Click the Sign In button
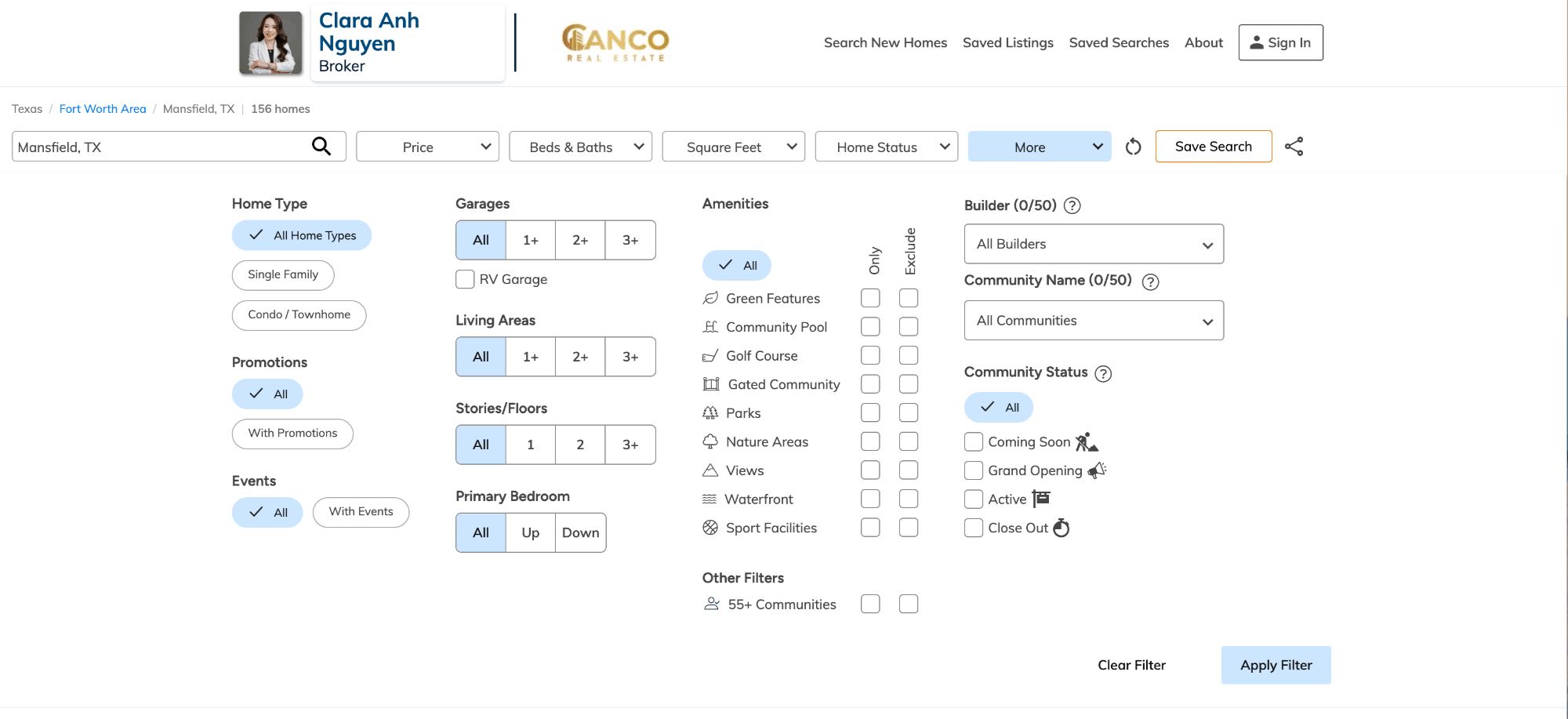This screenshot has height=719, width=1568. coord(1280,42)
